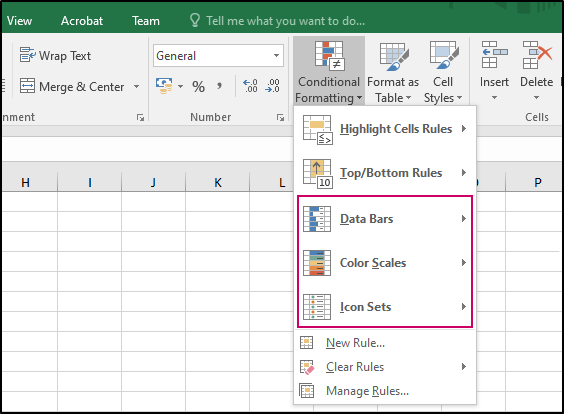Click the Cell Styles icon
This screenshot has height=414, width=564.
coord(444,55)
